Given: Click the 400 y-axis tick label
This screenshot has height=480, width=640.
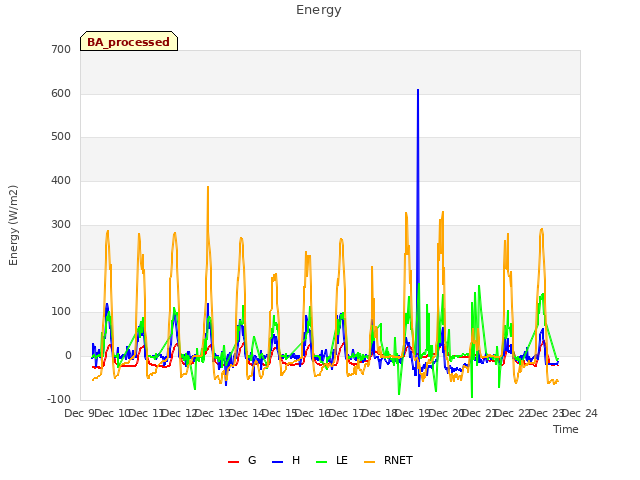Looking at the screenshot, I should [x=61, y=181].
